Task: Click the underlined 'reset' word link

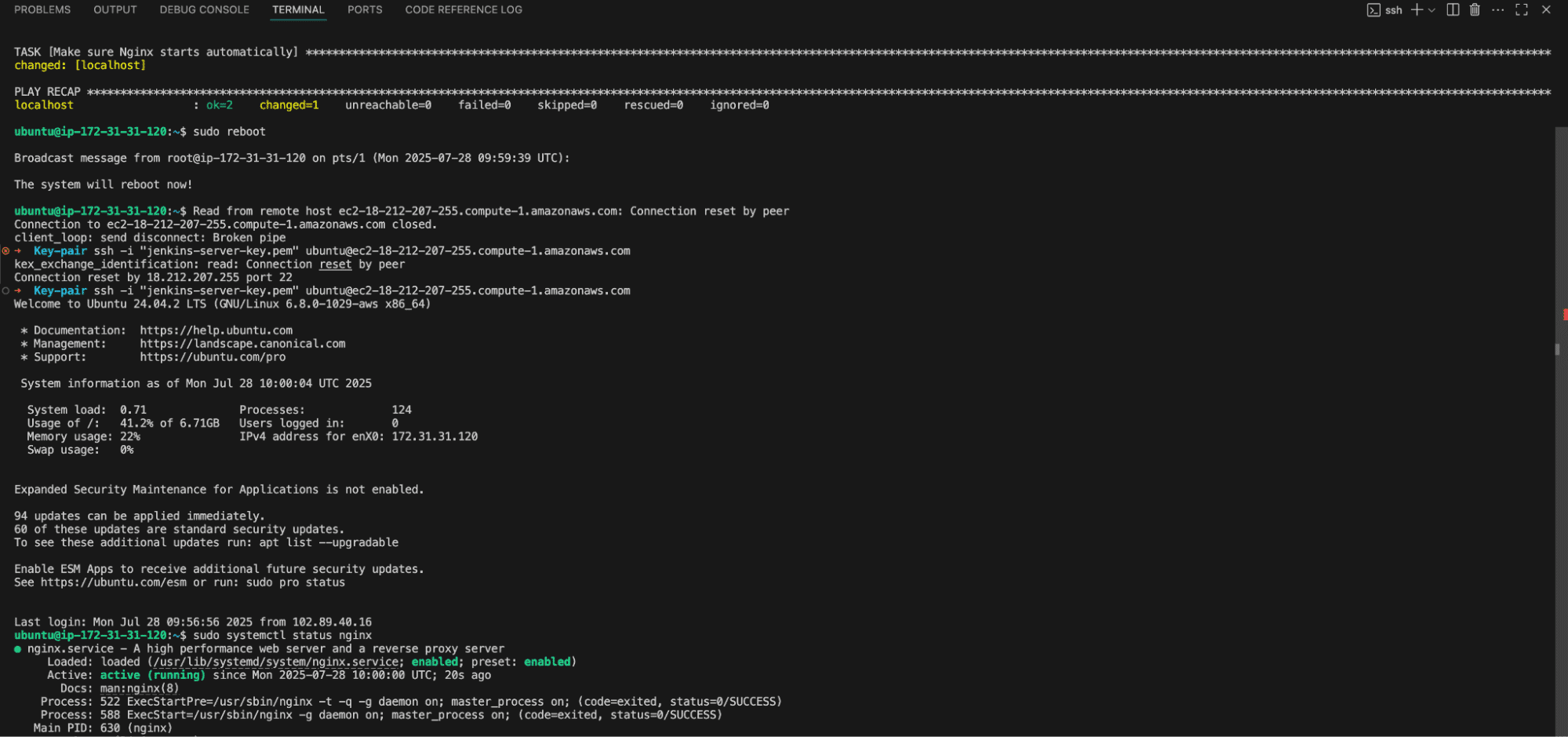Action: (x=335, y=265)
